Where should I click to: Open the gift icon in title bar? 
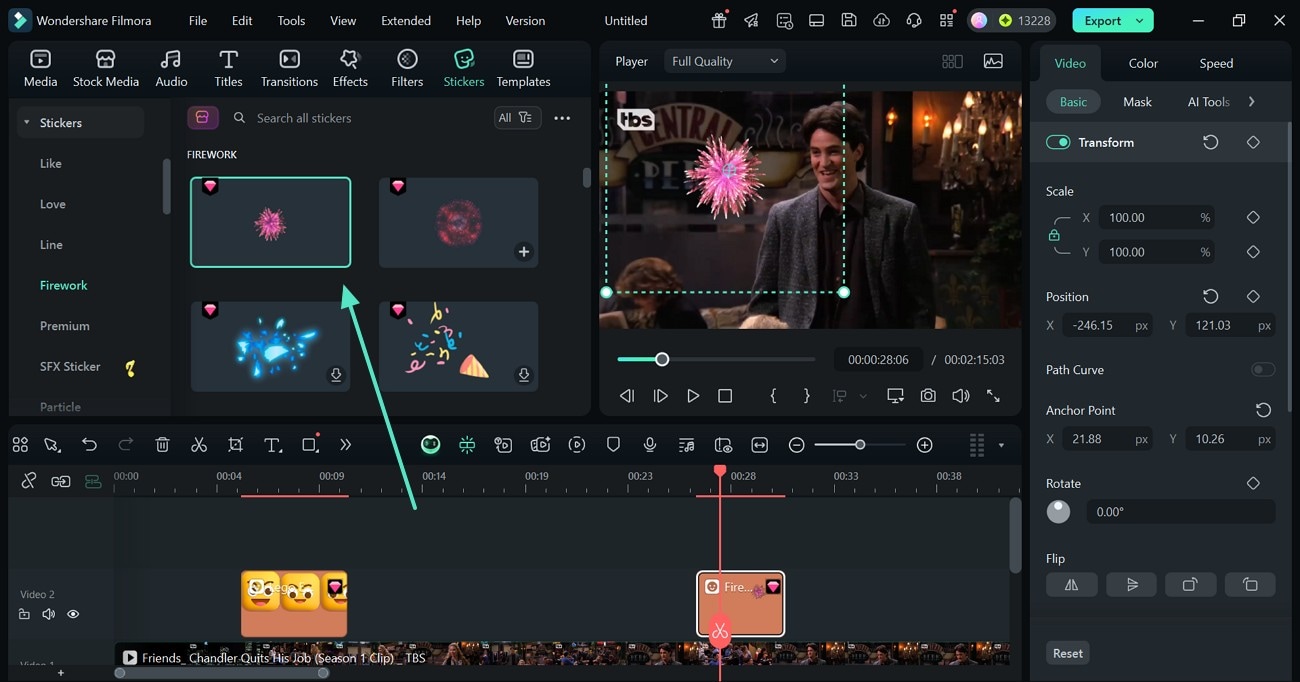pyautogui.click(x=719, y=20)
